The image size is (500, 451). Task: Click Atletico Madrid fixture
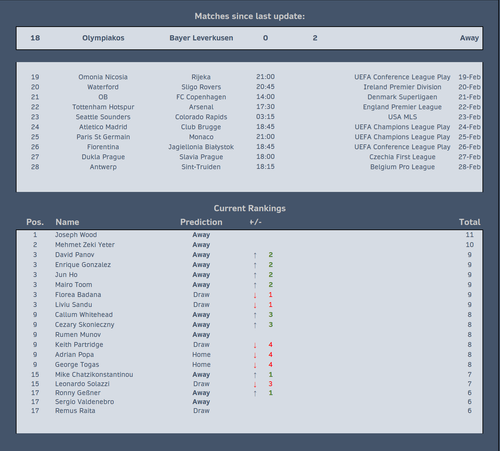click(x=103, y=127)
